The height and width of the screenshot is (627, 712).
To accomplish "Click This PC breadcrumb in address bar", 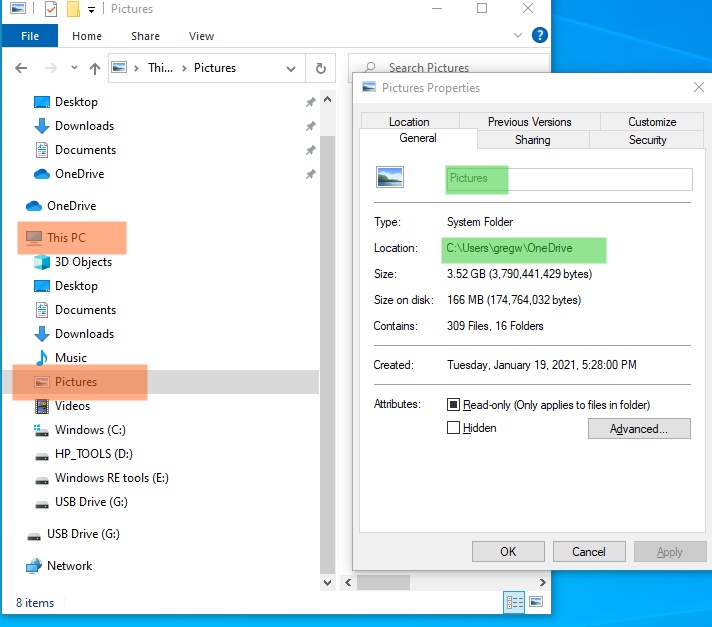I will pos(160,68).
